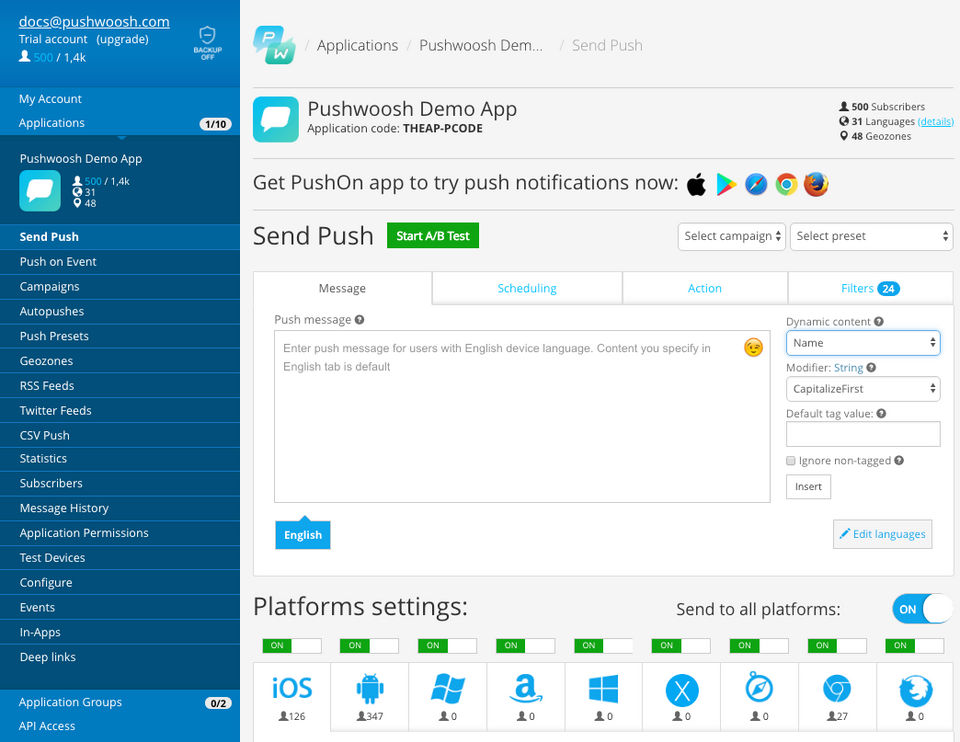Screen dimensions: 960x742
Task: Click the upgrade link for trial account
Action: click(122, 39)
